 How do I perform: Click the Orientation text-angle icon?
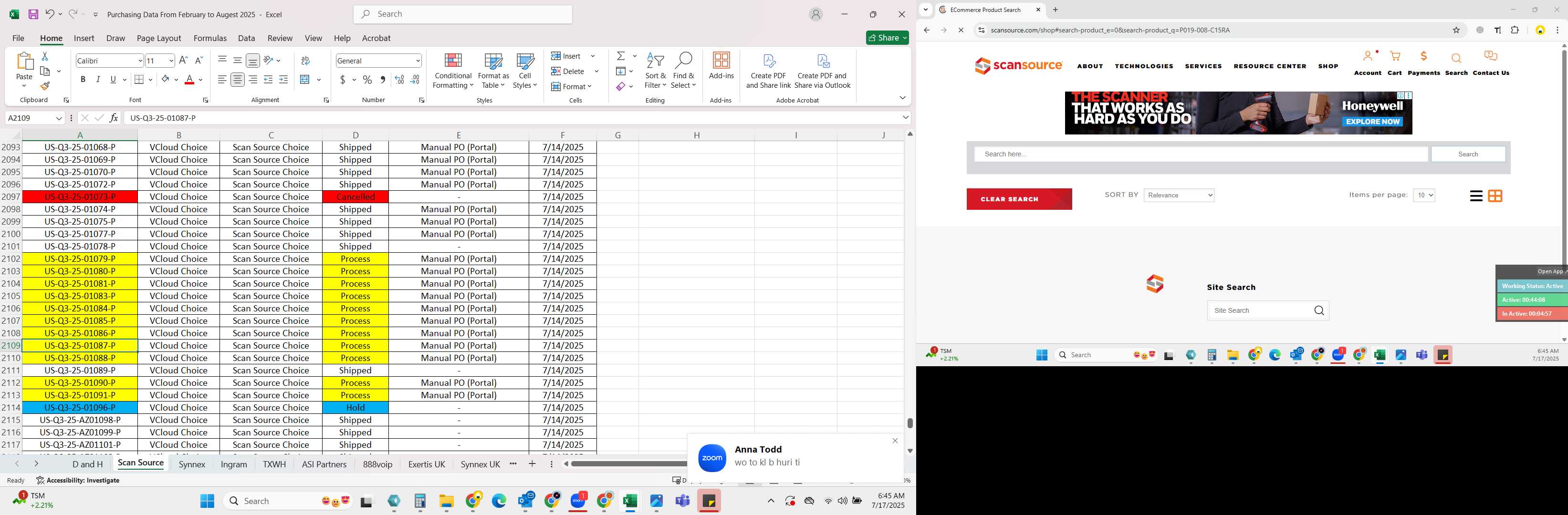(x=269, y=60)
